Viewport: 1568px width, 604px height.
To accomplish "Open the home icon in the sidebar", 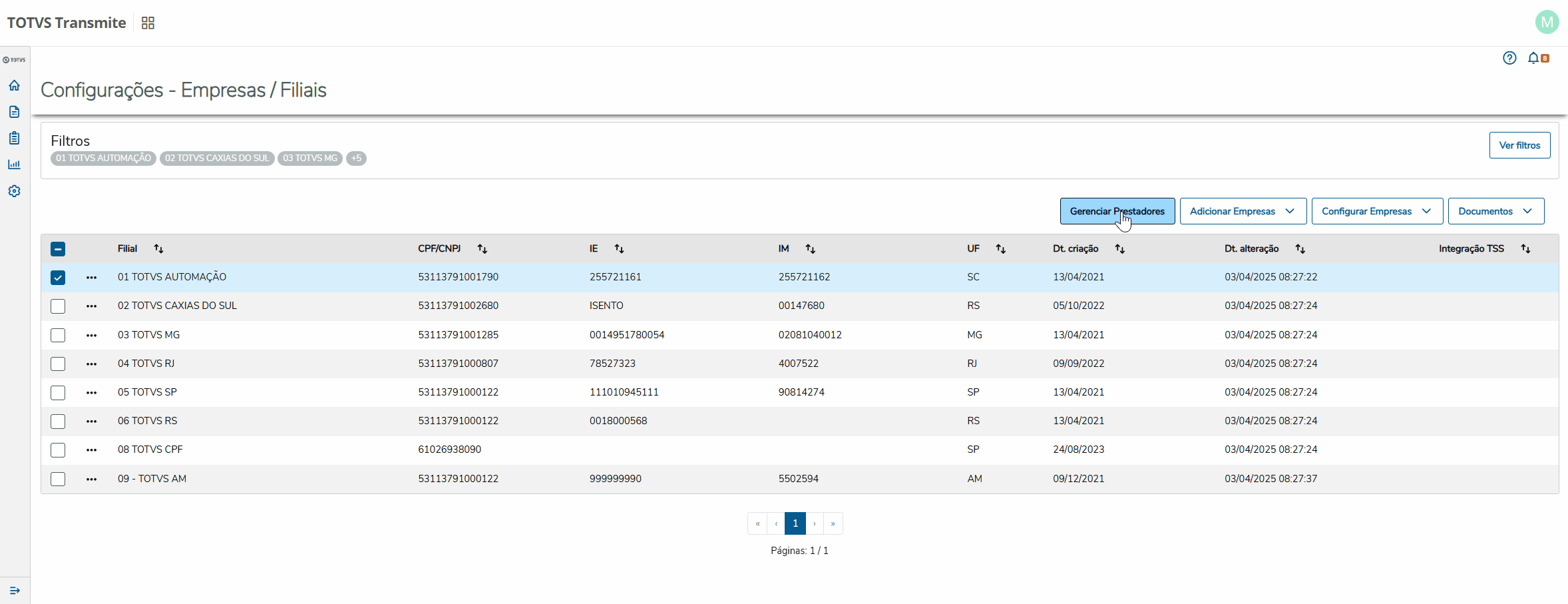I will pyautogui.click(x=14, y=85).
